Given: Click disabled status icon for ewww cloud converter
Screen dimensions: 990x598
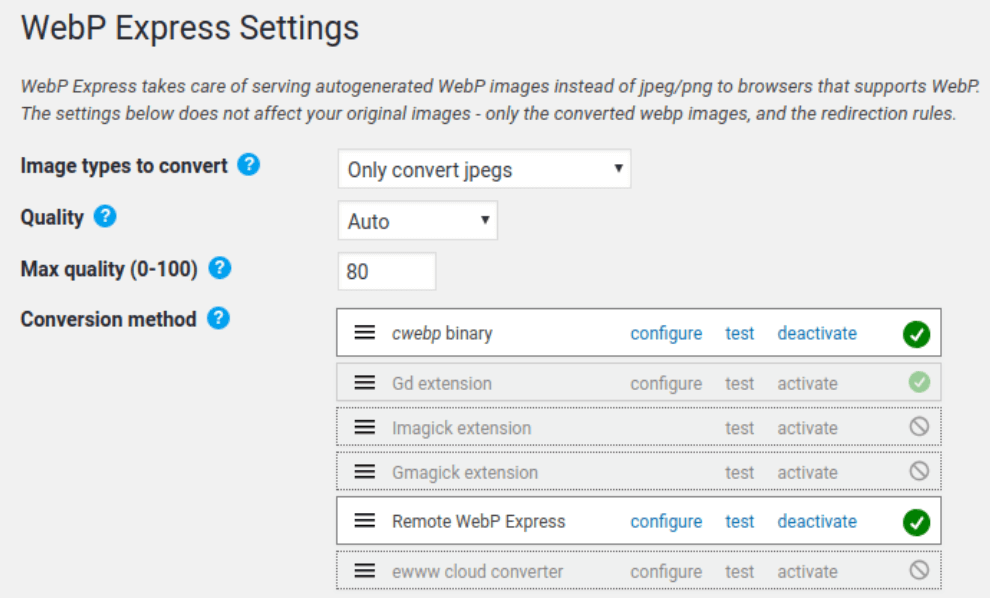Looking at the screenshot, I should [x=919, y=571].
